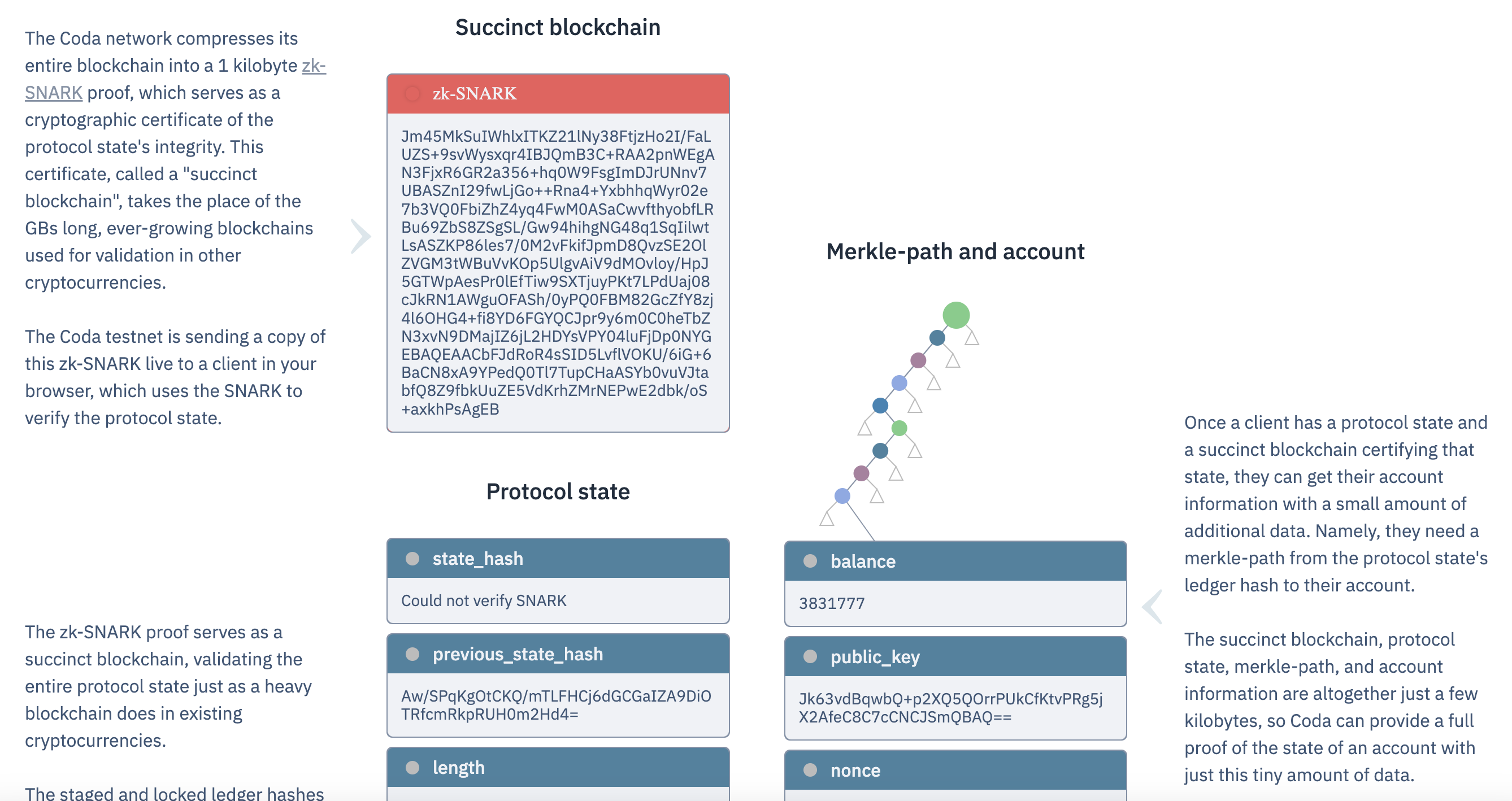Toggle the balance status dot
Image resolution: width=1512 pixels, height=801 pixels.
[x=810, y=561]
